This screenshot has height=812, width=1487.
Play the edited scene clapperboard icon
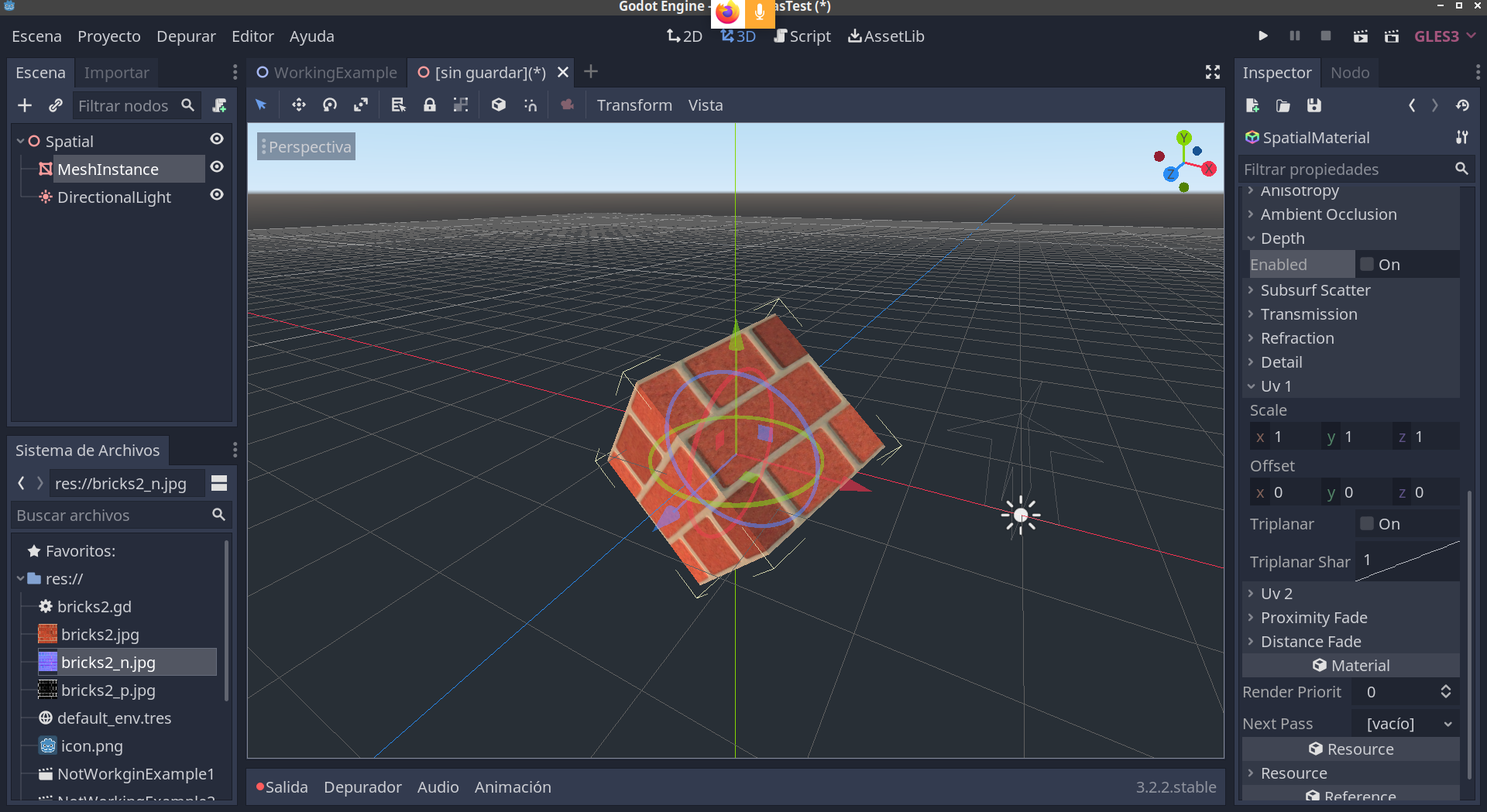(x=1360, y=36)
